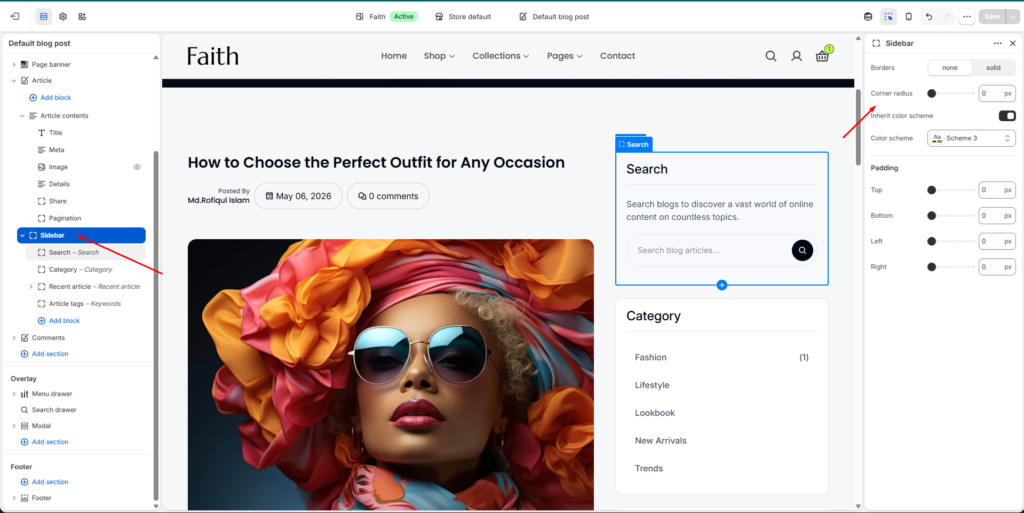Image resolution: width=1024 pixels, height=513 pixels.
Task: Collapse the Sidebar block chevron
Action: (23, 235)
